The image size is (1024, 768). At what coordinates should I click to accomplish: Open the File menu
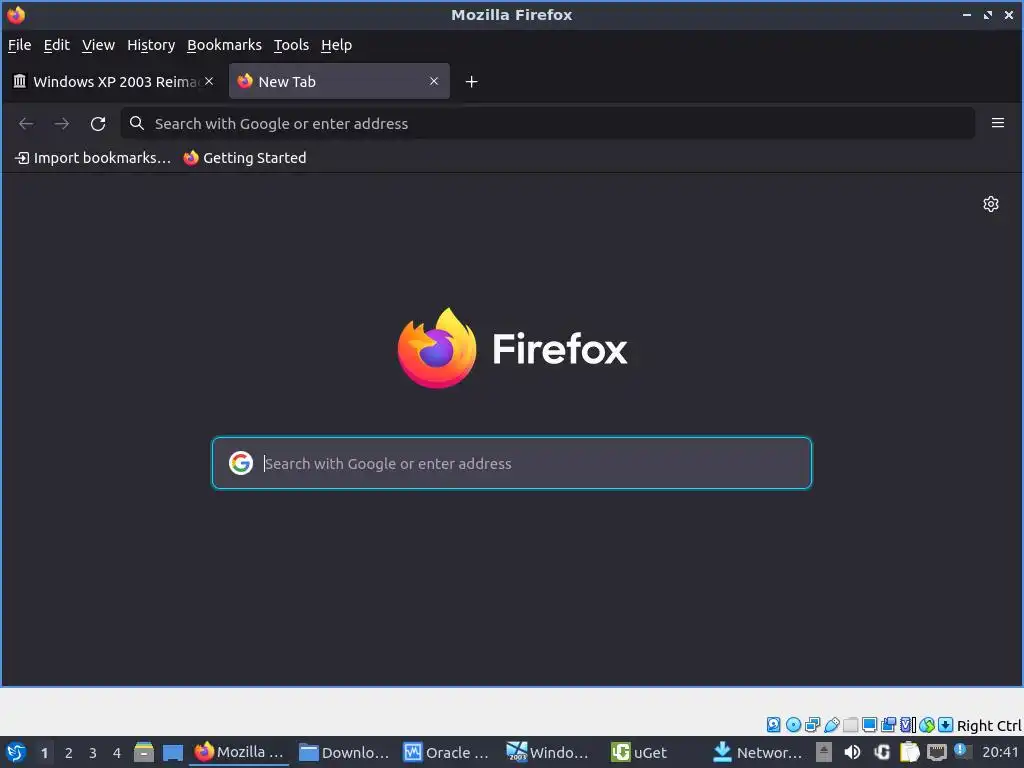tap(20, 45)
